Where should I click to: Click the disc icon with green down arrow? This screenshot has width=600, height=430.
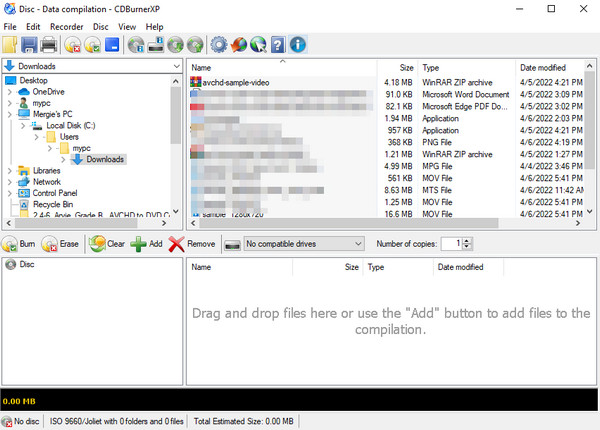click(175, 45)
